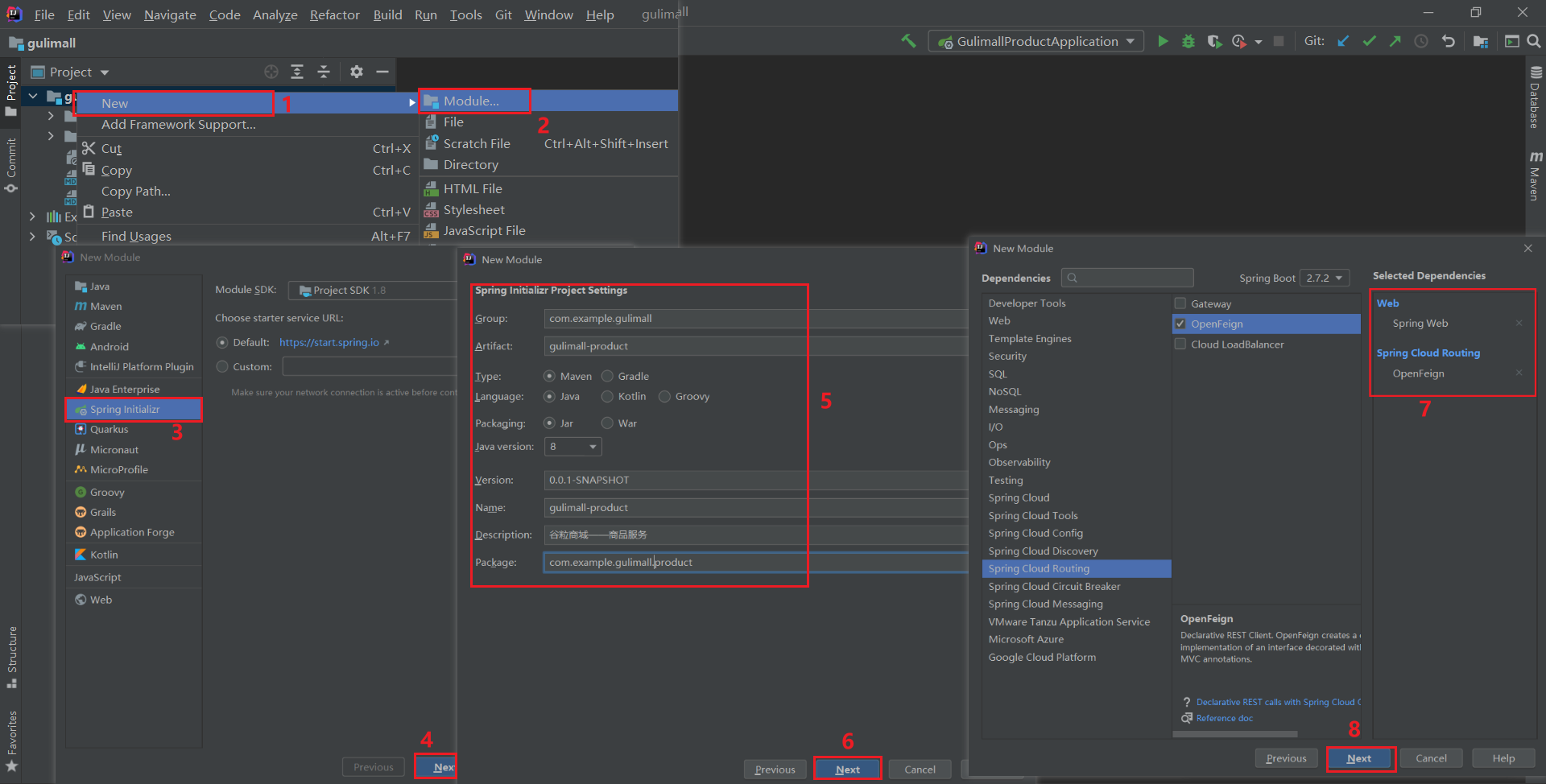The height and width of the screenshot is (784, 1546).
Task: Click the Build project hammer icon
Action: pyautogui.click(x=908, y=41)
